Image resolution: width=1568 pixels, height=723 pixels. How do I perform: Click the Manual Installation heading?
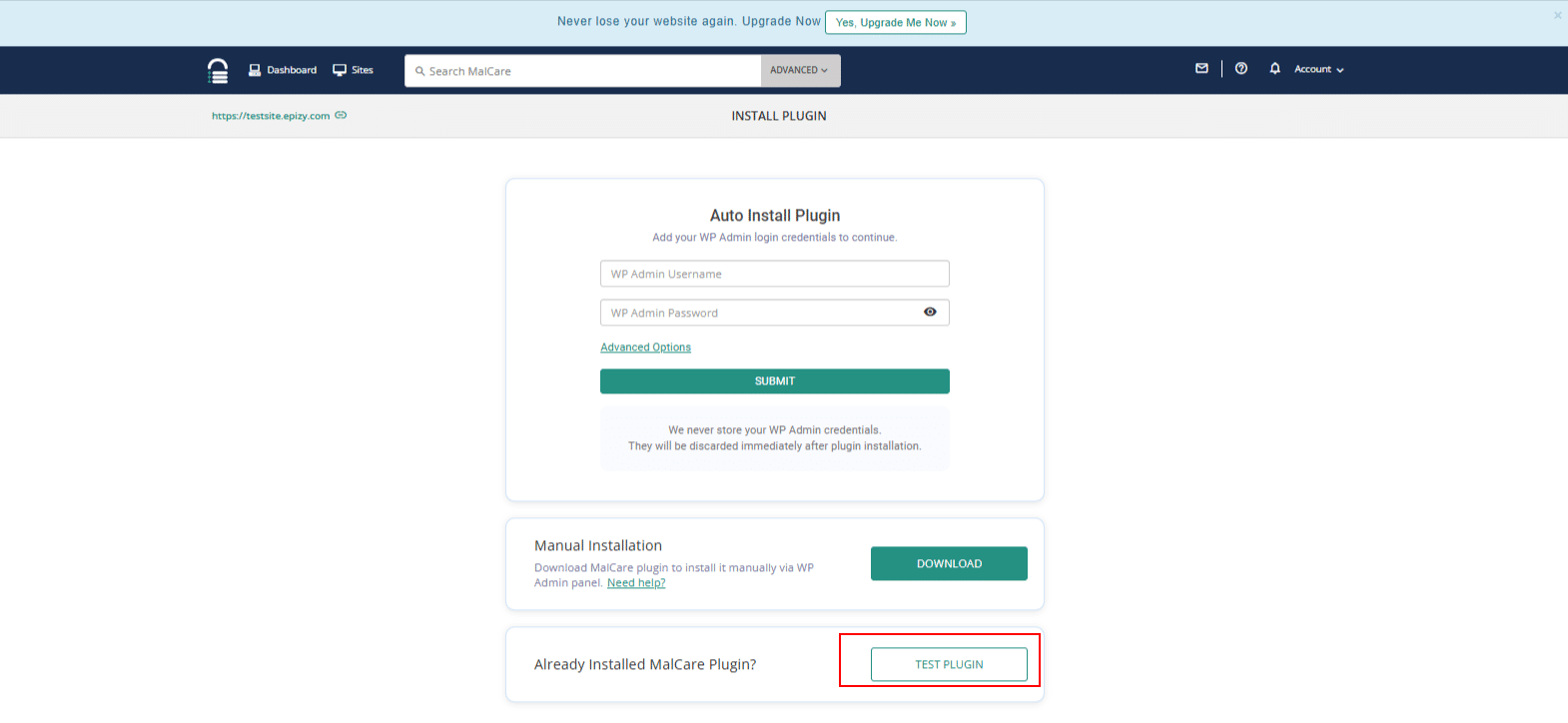[x=598, y=545]
